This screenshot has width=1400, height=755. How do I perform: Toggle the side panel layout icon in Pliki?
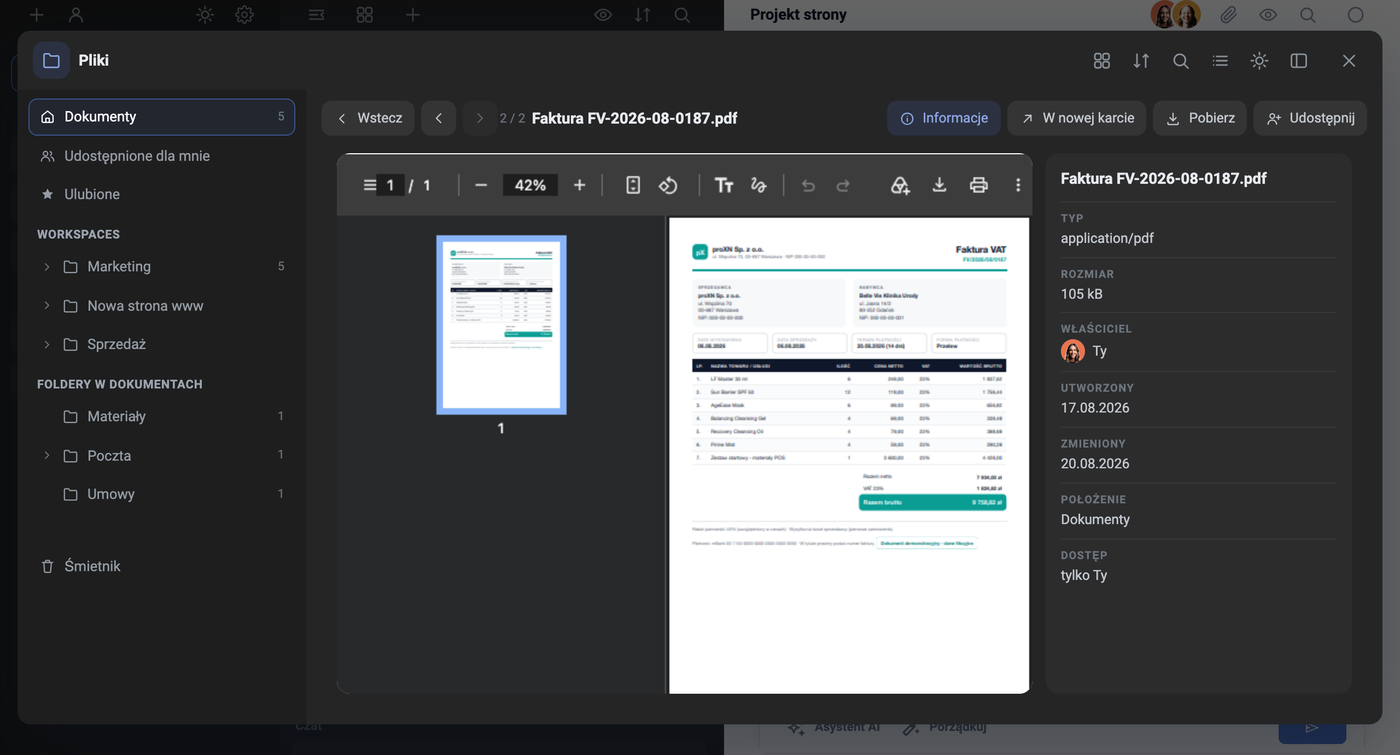click(x=1299, y=61)
